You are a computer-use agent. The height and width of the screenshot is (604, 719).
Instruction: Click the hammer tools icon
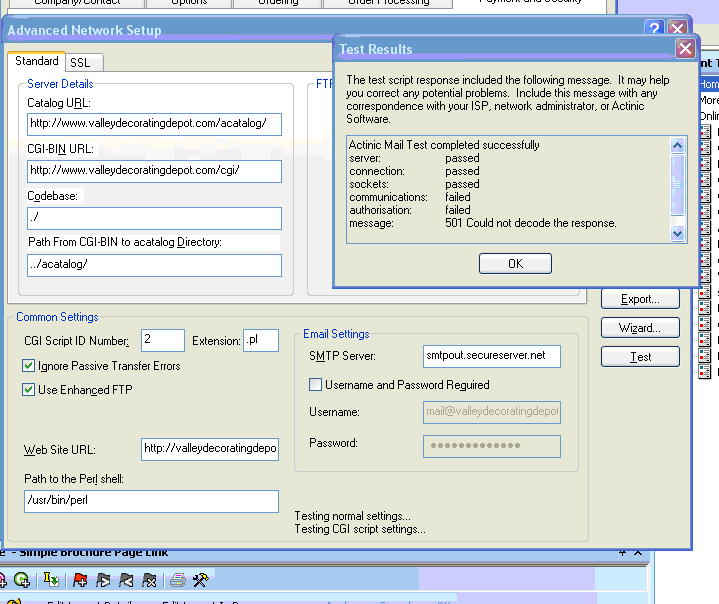(199, 579)
